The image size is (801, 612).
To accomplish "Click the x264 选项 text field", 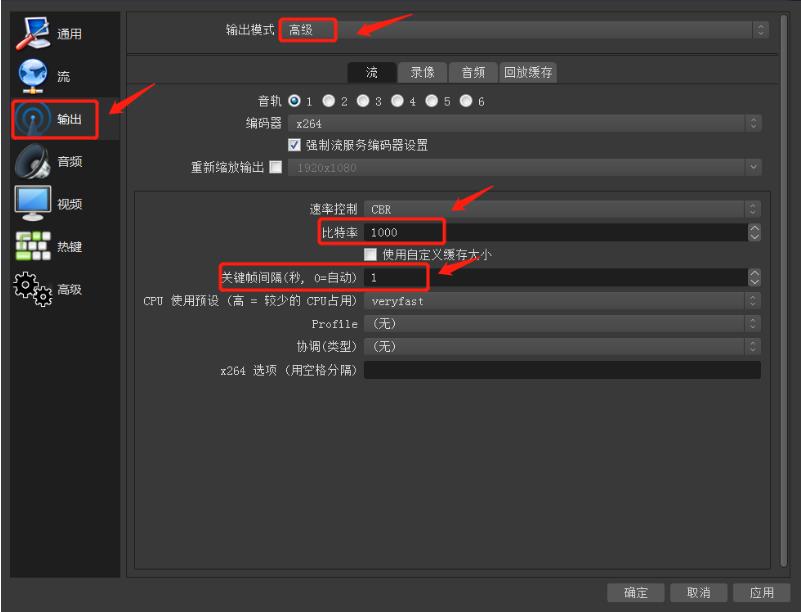I will pyautogui.click(x=562, y=370).
